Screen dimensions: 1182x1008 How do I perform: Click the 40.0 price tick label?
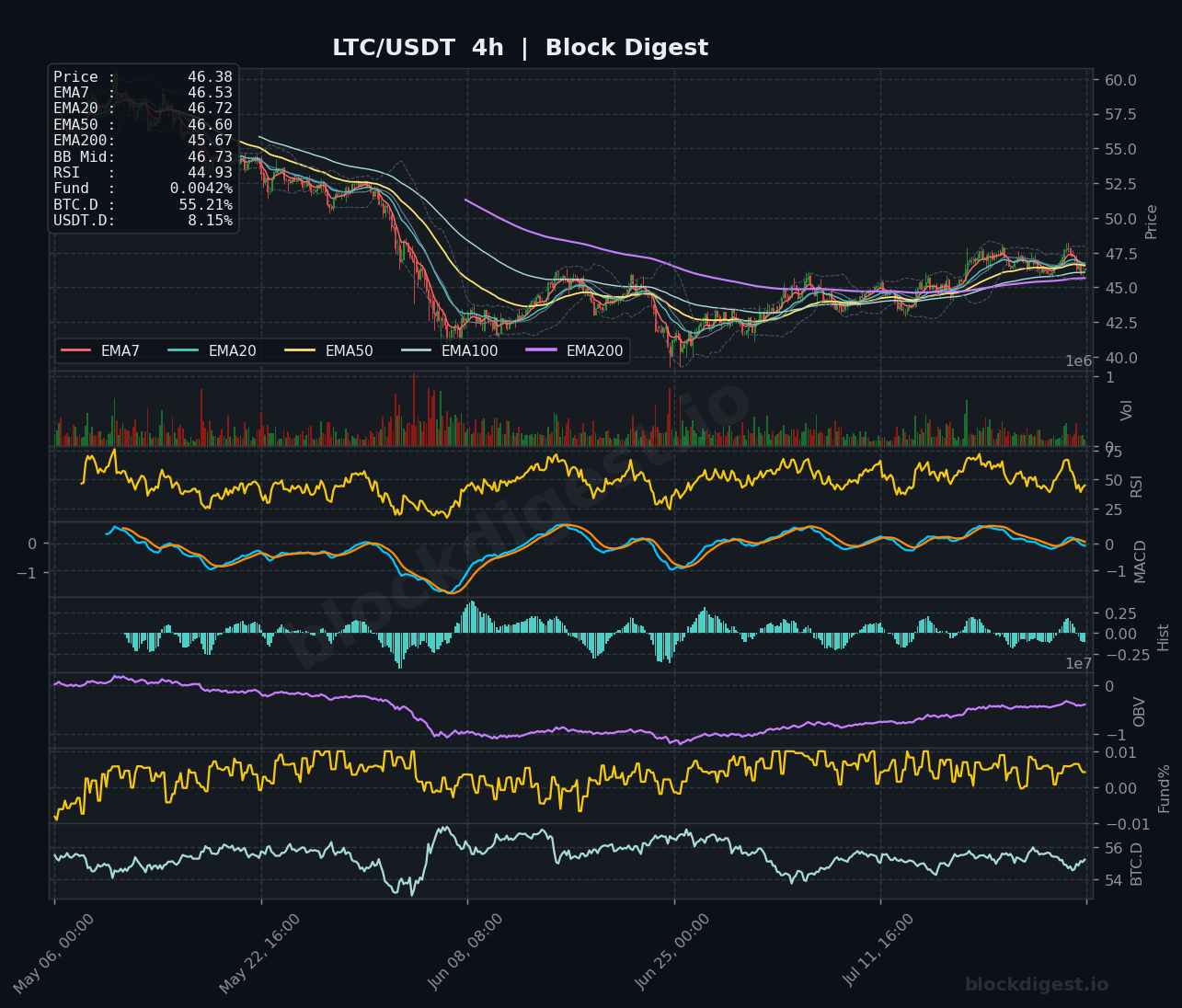(1120, 358)
